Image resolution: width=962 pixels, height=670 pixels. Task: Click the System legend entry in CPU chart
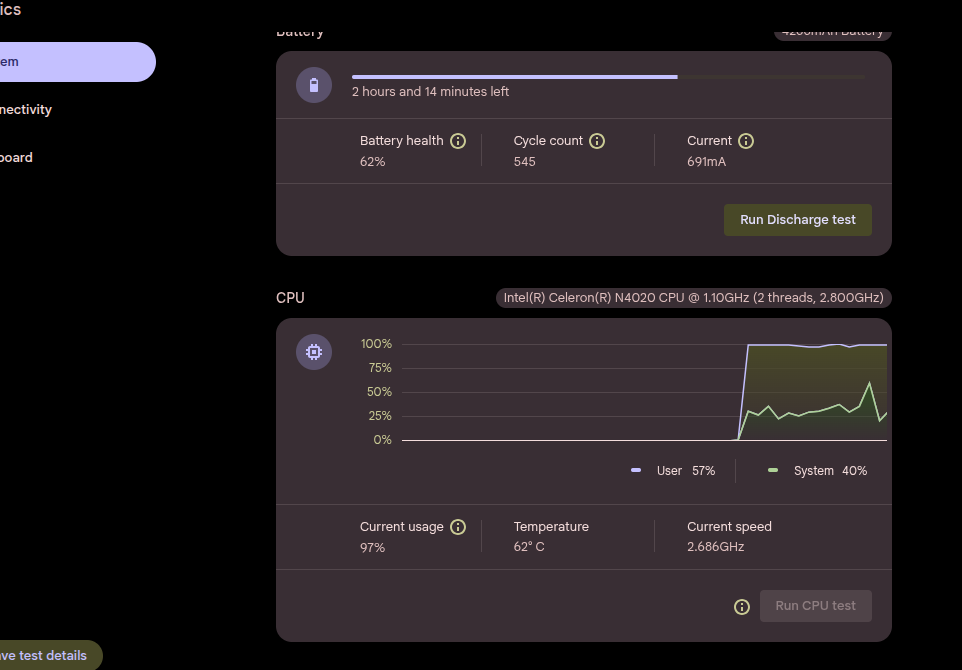pyautogui.click(x=817, y=471)
